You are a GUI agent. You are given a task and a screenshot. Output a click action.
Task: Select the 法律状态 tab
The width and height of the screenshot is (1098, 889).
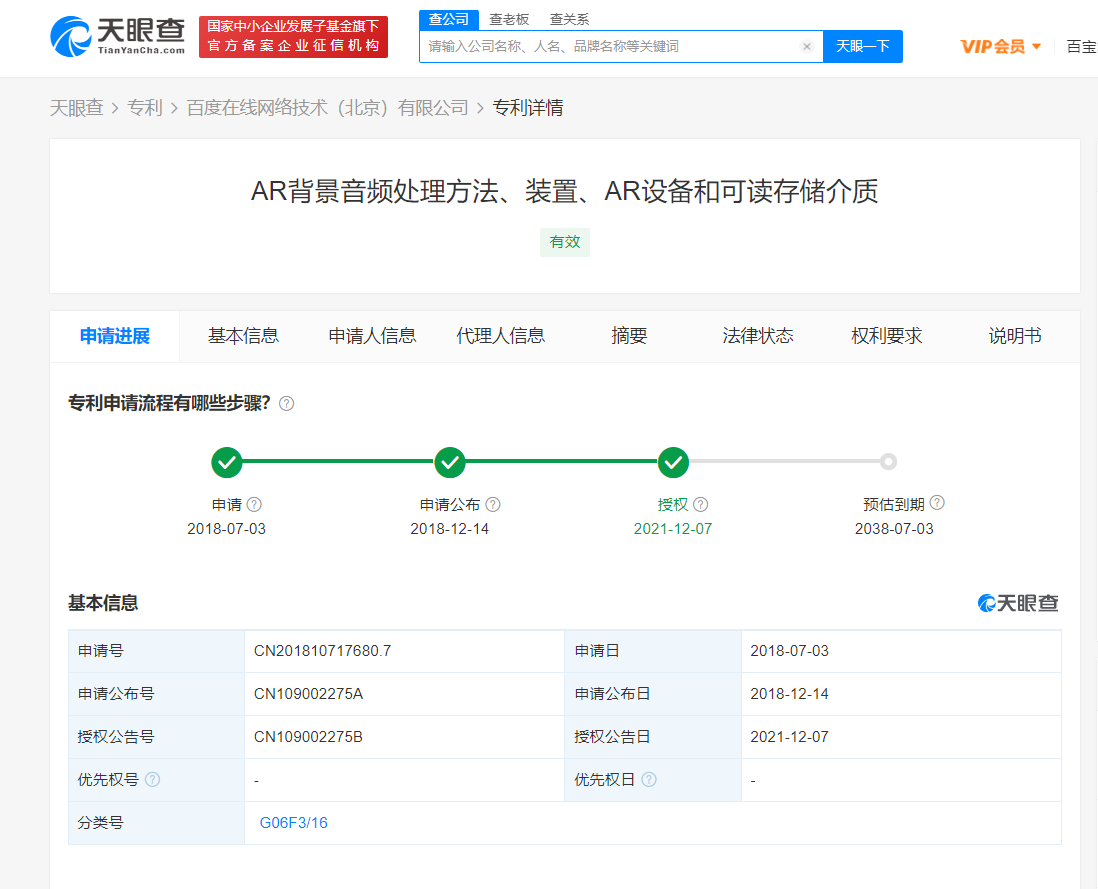[758, 337]
